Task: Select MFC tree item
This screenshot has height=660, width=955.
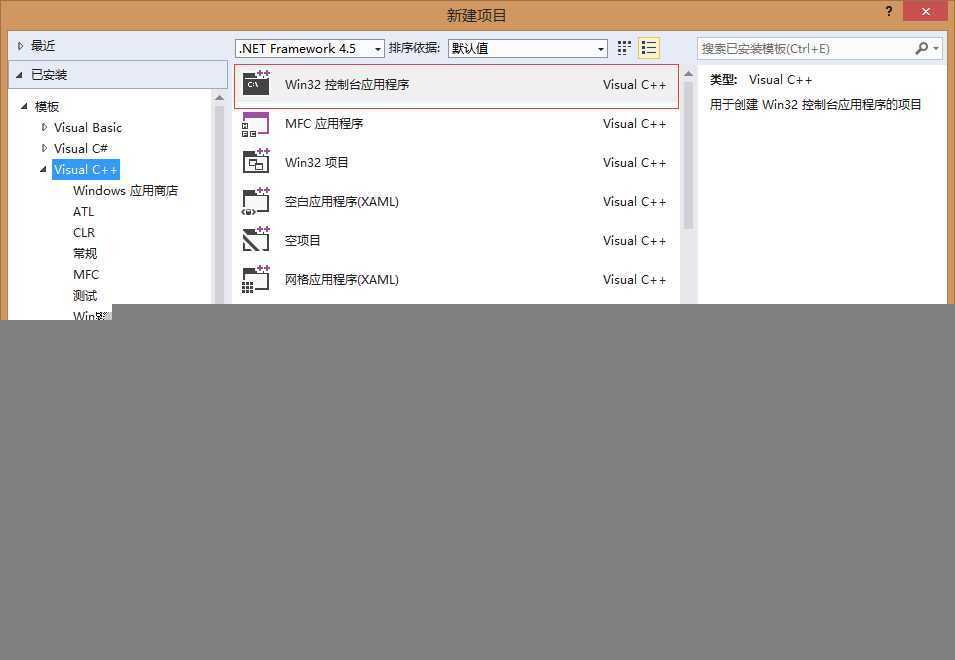Action: pyautogui.click(x=86, y=275)
